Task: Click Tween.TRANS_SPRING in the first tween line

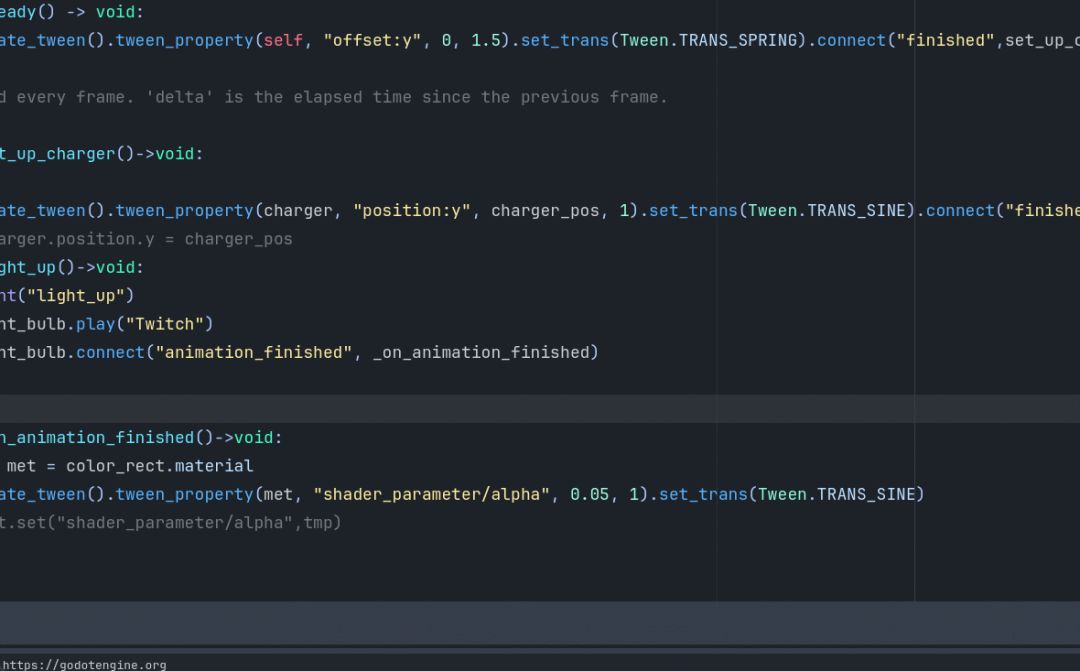Action: (x=708, y=41)
